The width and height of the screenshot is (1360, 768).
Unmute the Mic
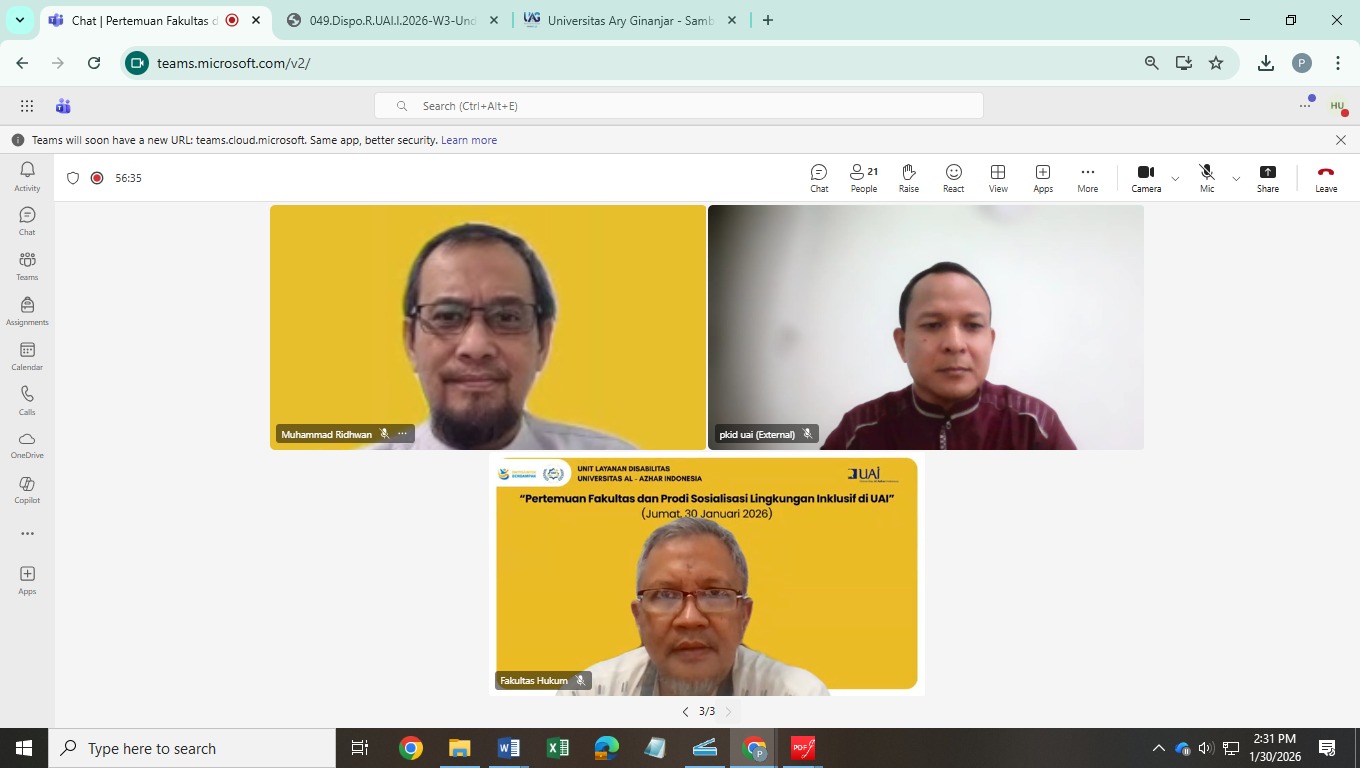point(1207,178)
